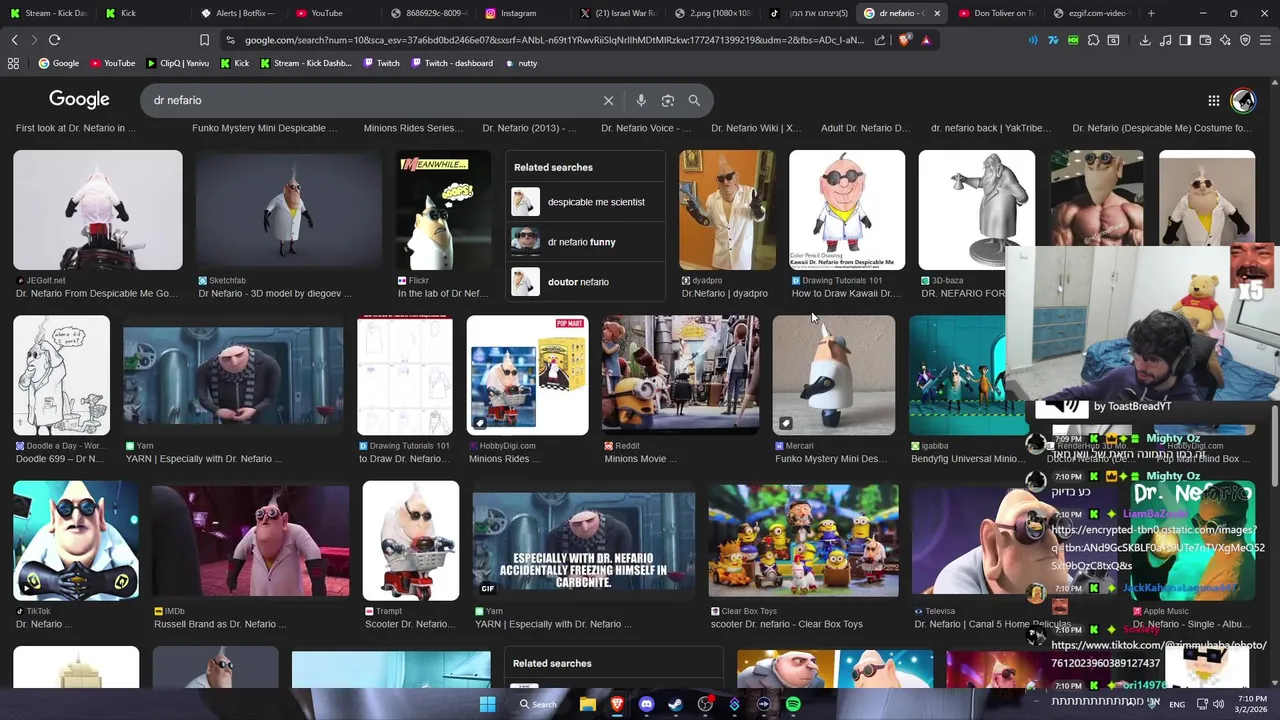The width and height of the screenshot is (1280, 720).
Task: Select related search 'doutor nefario'
Action: tap(585, 282)
